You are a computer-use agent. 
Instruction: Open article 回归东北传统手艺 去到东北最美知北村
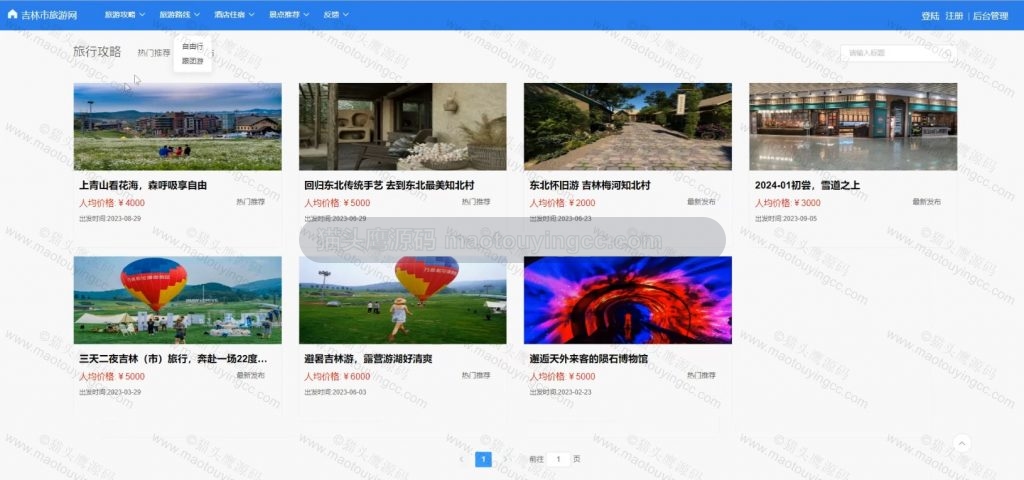point(389,185)
